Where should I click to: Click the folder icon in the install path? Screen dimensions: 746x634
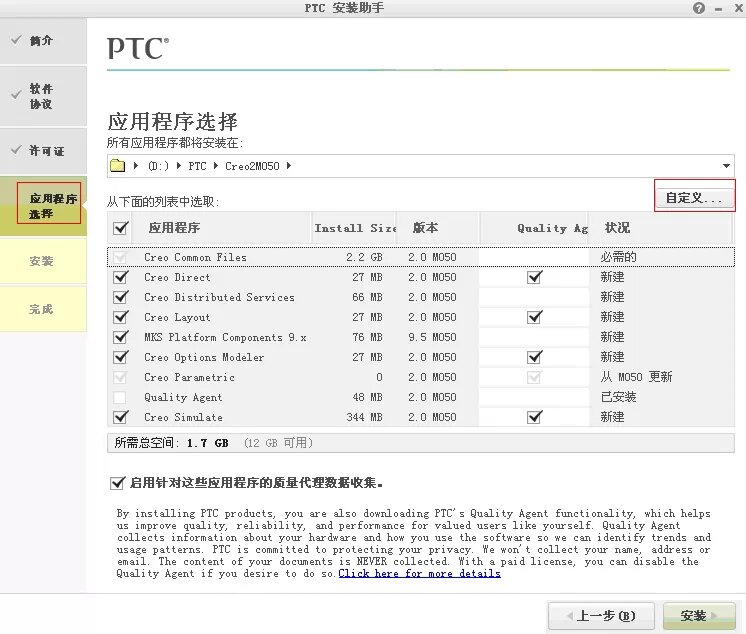[x=117, y=166]
